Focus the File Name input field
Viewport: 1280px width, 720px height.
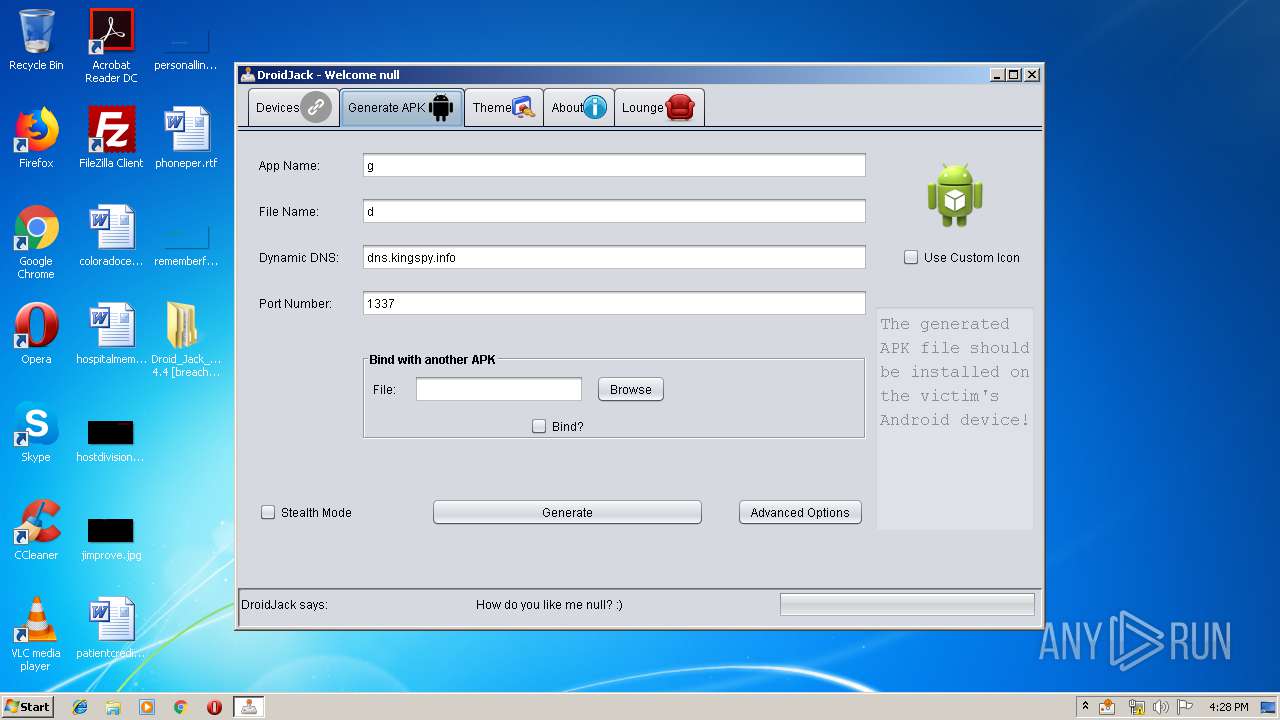614,211
